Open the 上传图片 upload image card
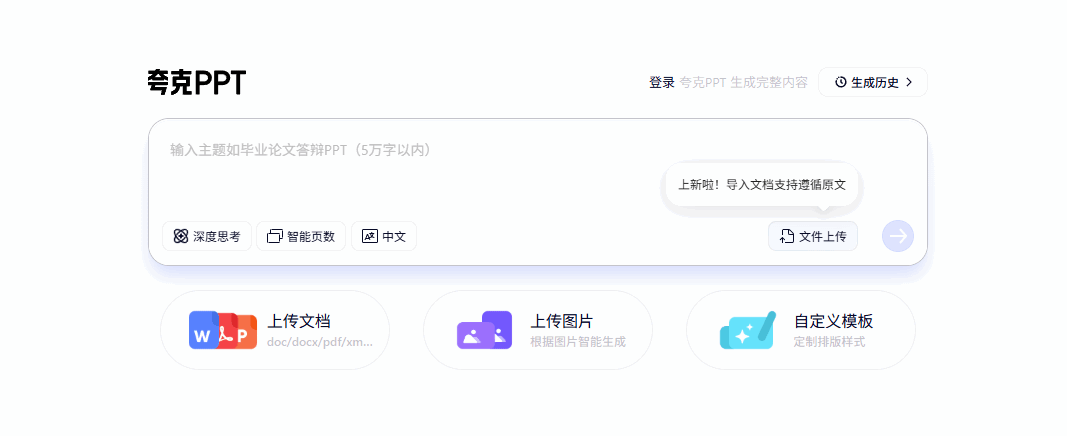 point(538,330)
